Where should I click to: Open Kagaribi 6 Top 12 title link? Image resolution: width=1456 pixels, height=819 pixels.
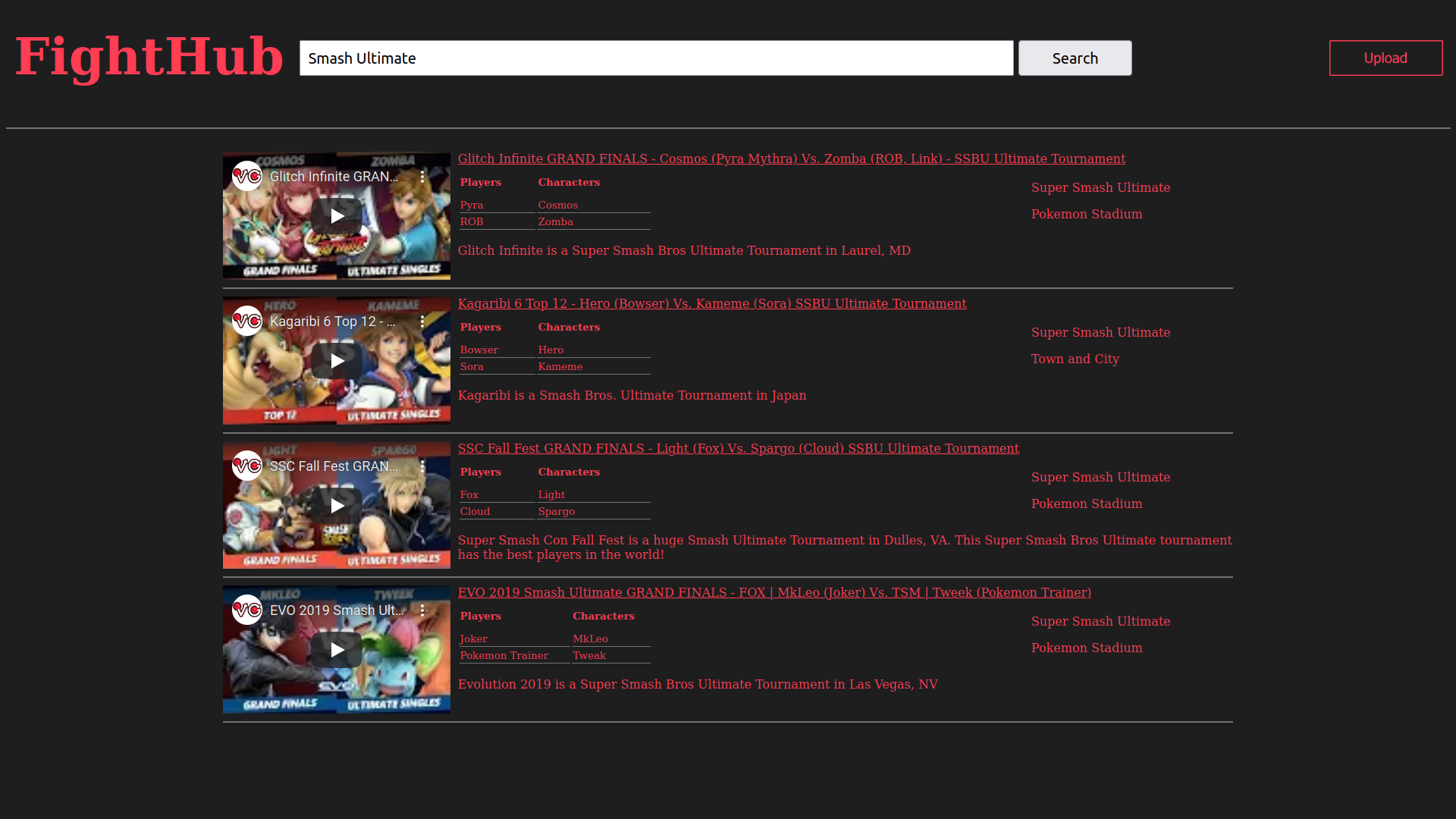(x=711, y=303)
